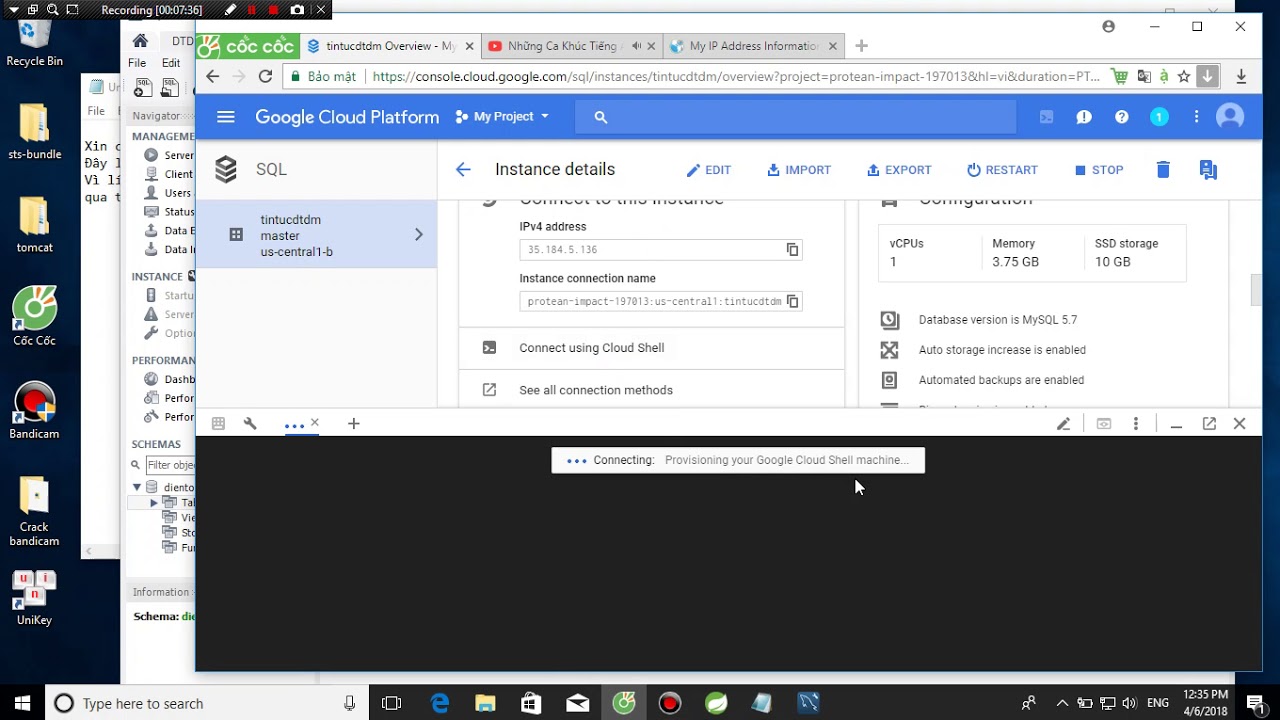Click the Workbench home tab icon
The image size is (1280, 720).
pyautogui.click(x=140, y=41)
